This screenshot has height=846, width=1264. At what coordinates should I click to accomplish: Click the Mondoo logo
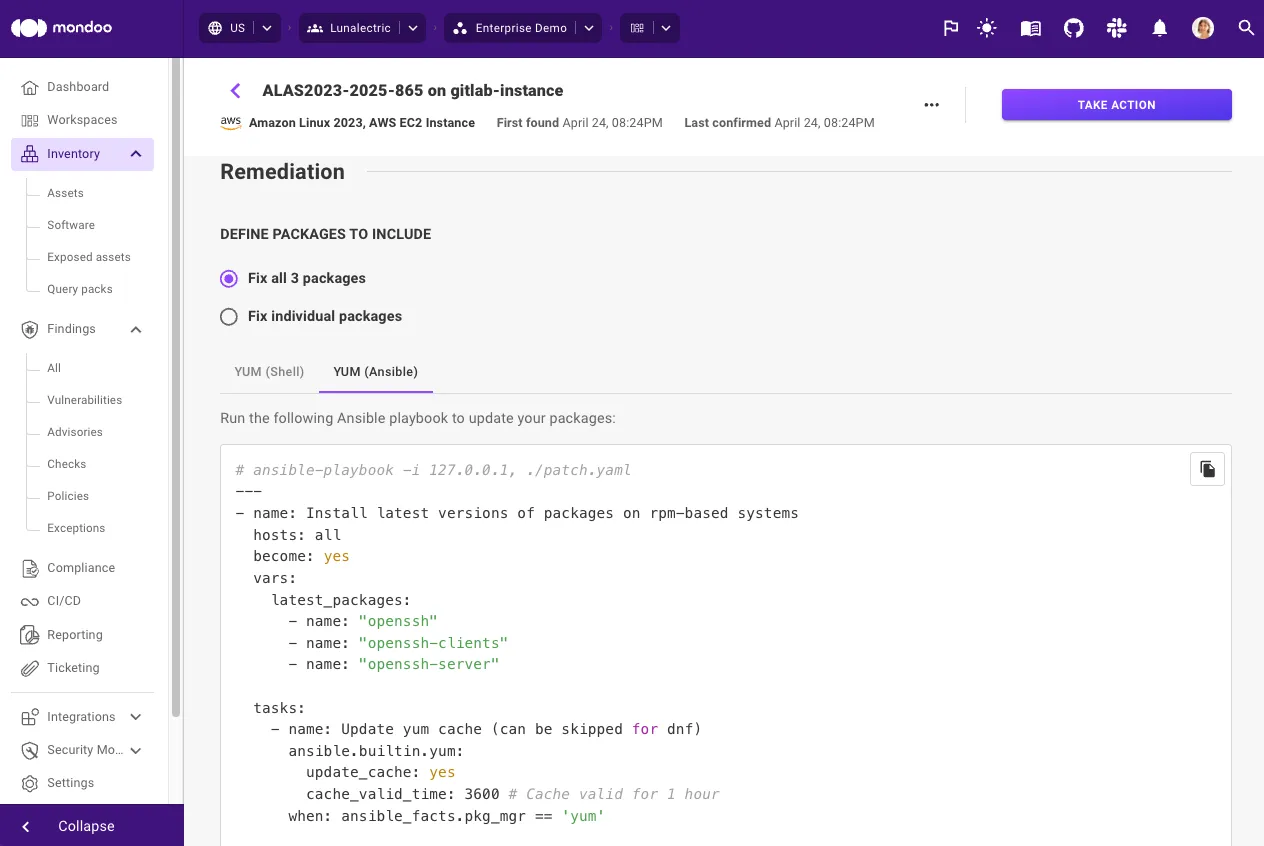[x=62, y=28]
